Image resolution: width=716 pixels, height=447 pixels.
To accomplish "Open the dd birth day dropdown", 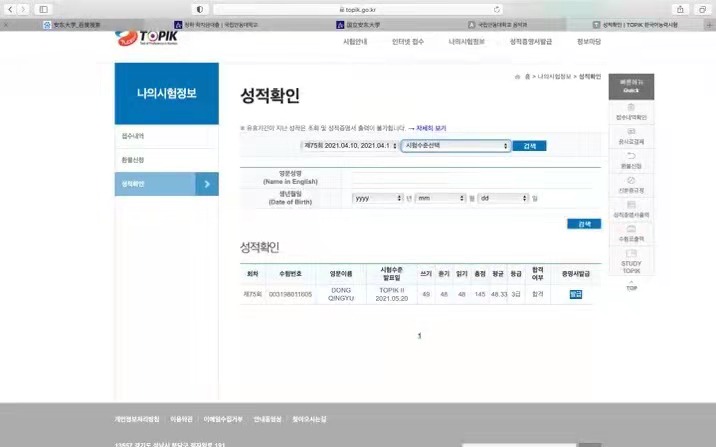I will point(503,198).
